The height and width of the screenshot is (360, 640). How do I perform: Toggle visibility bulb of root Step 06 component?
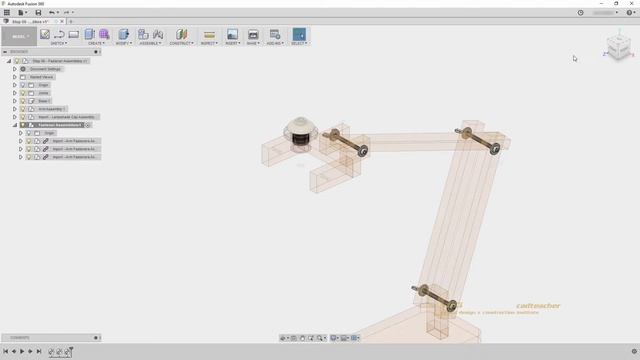point(17,61)
